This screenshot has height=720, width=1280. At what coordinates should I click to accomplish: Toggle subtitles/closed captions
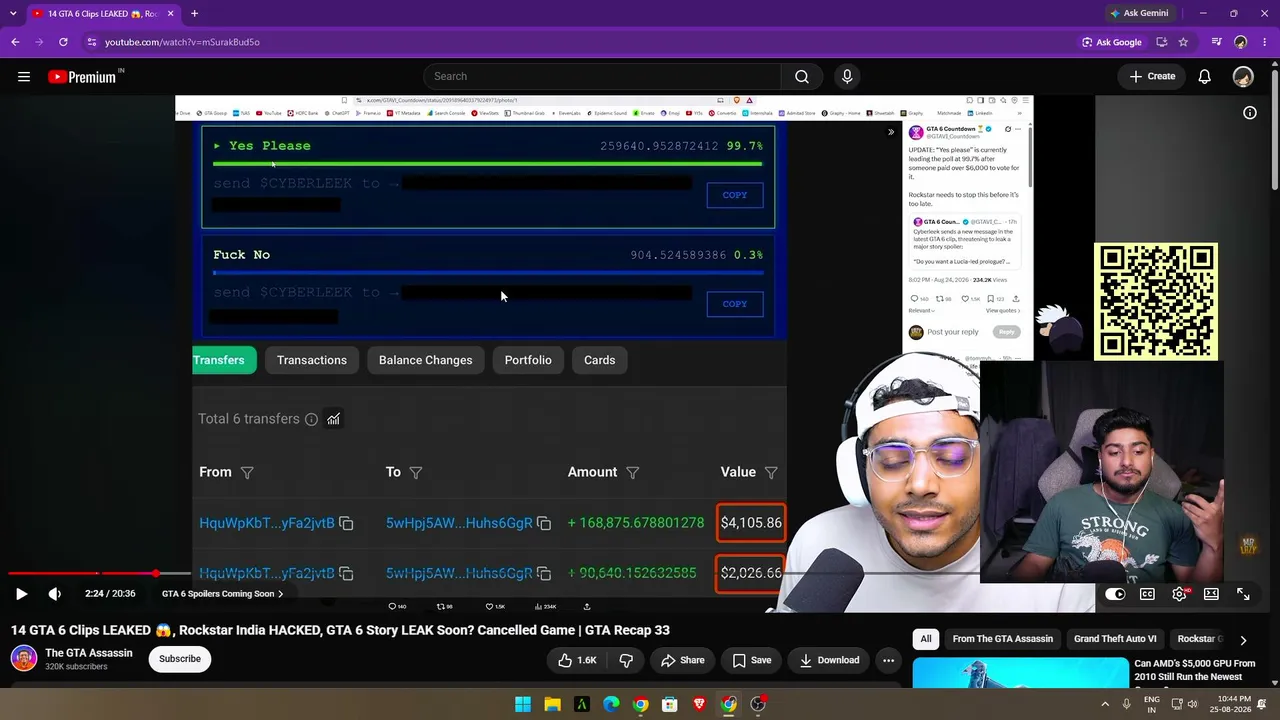1147,594
